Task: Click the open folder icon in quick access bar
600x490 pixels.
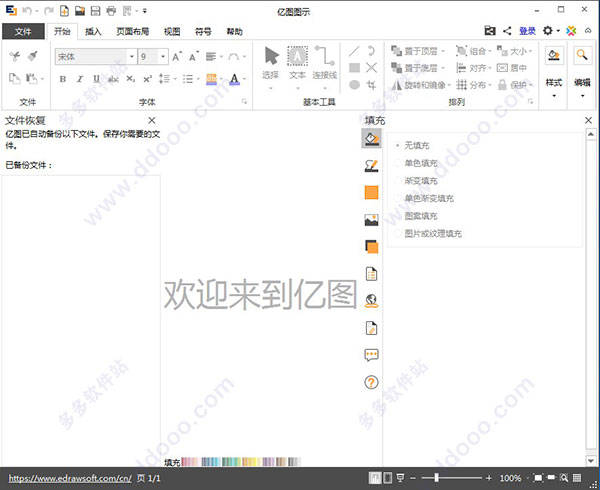Action: coord(80,11)
